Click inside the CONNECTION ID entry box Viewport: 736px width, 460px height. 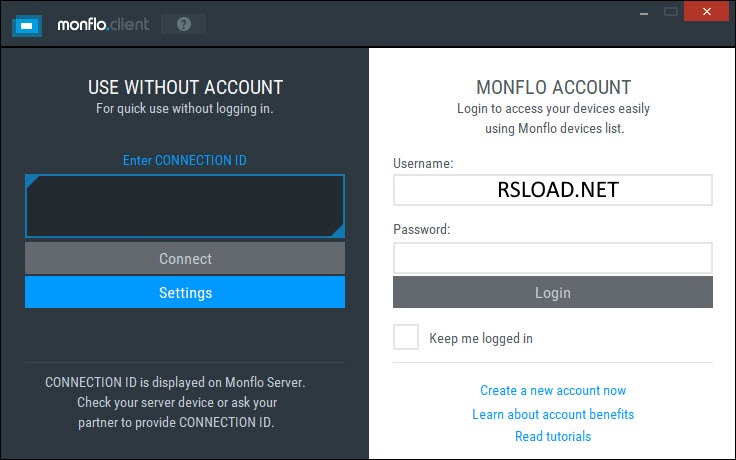pyautogui.click(x=185, y=207)
